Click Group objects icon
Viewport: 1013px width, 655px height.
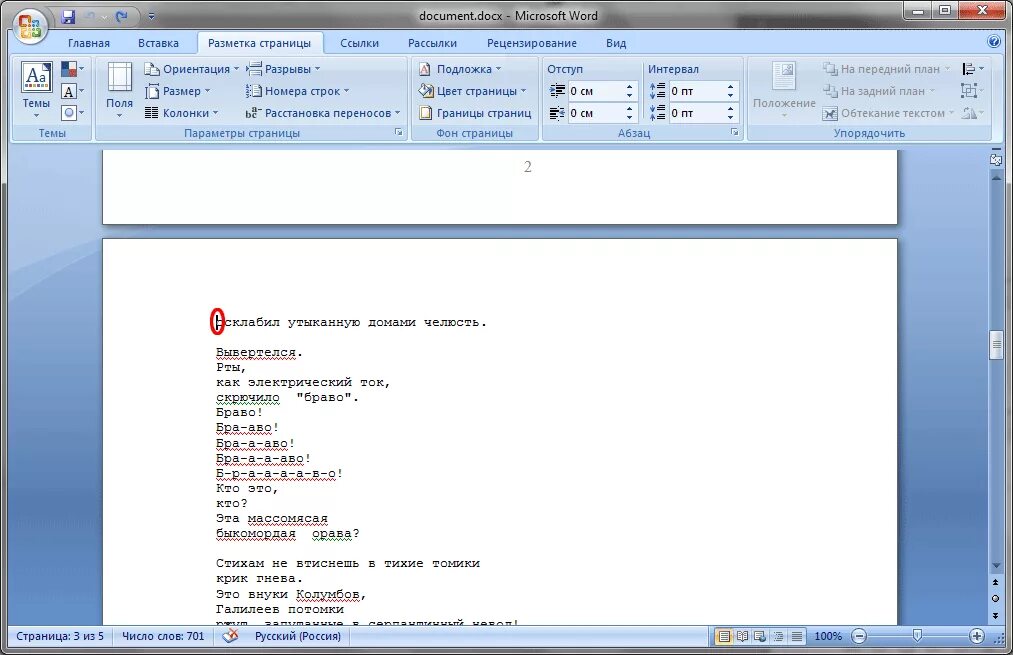(972, 90)
